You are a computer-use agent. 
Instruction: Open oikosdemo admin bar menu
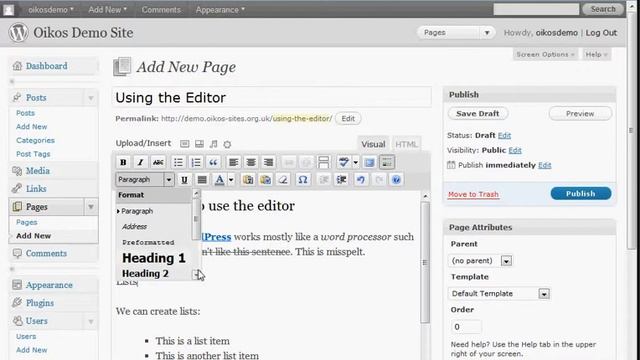tap(51, 9)
